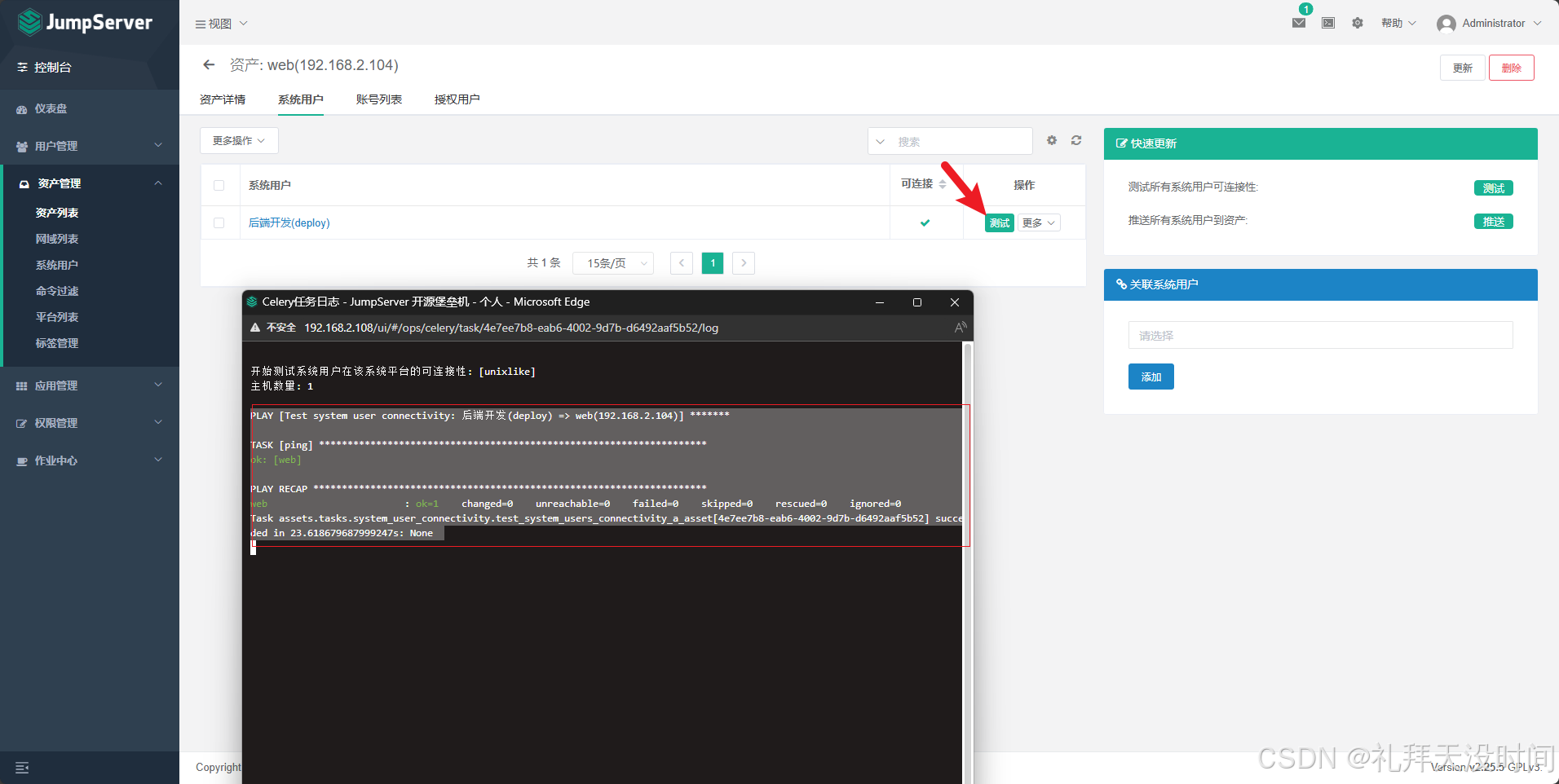The image size is (1559, 784).
Task: Expand the 作业中心 sidebar menu
Action: pyautogui.click(x=90, y=460)
